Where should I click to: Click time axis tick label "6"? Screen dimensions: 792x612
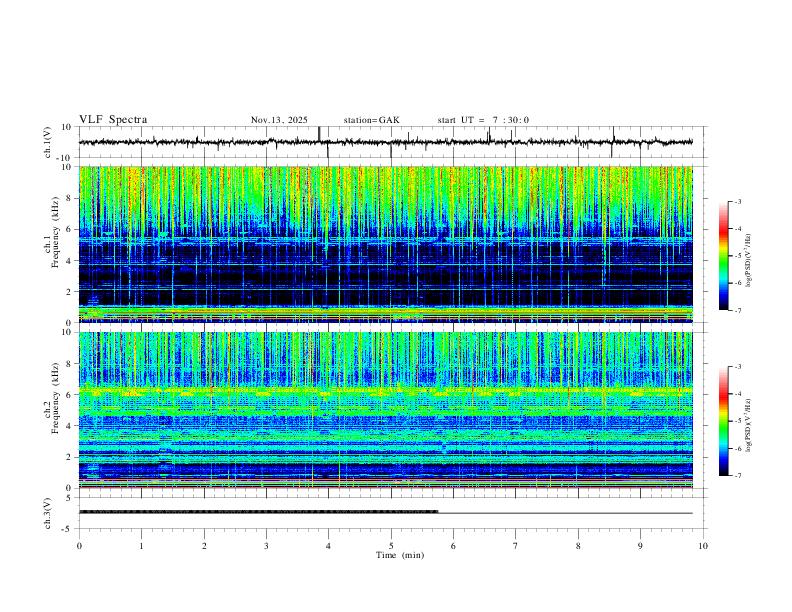coord(453,546)
